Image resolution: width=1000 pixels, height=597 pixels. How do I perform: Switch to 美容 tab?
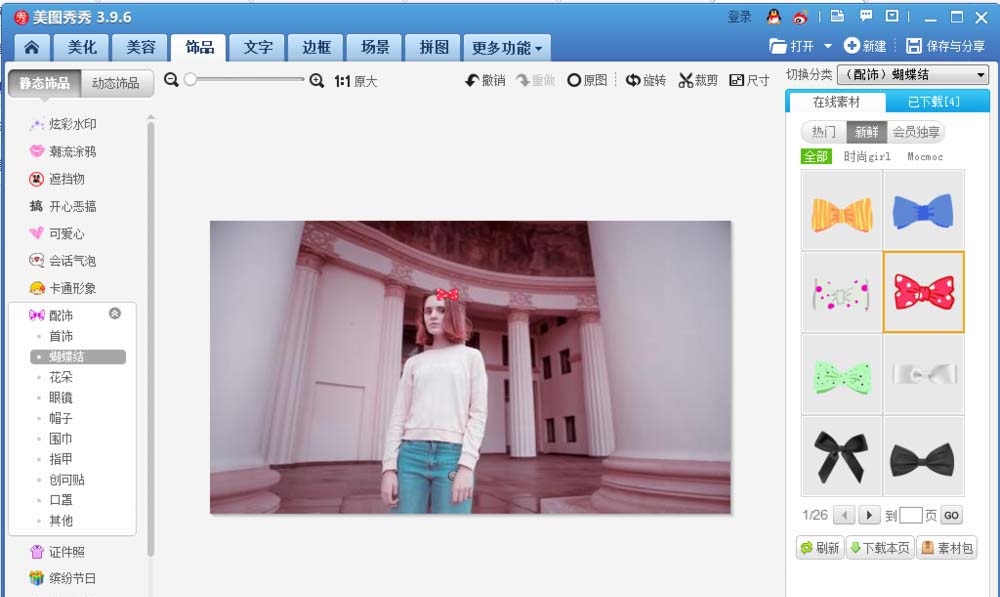(141, 47)
